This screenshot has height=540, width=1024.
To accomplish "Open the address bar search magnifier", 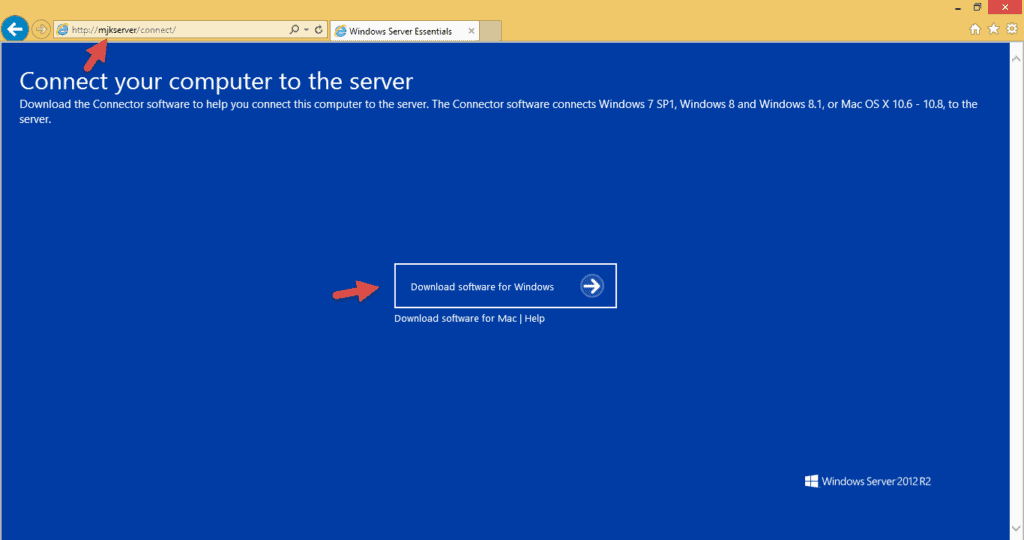I will click(x=295, y=29).
